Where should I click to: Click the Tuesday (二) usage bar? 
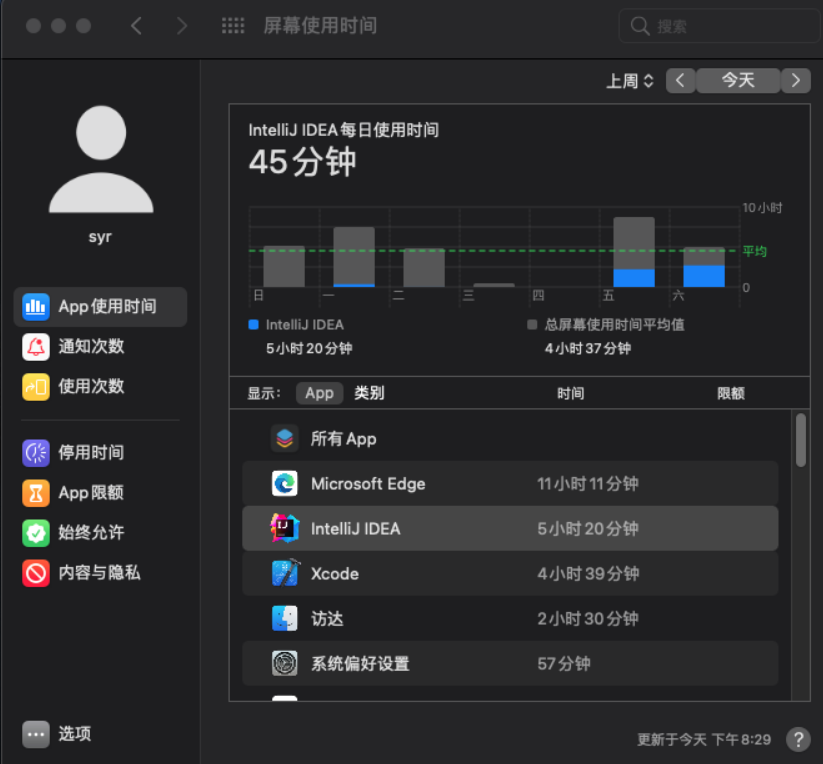pos(424,268)
